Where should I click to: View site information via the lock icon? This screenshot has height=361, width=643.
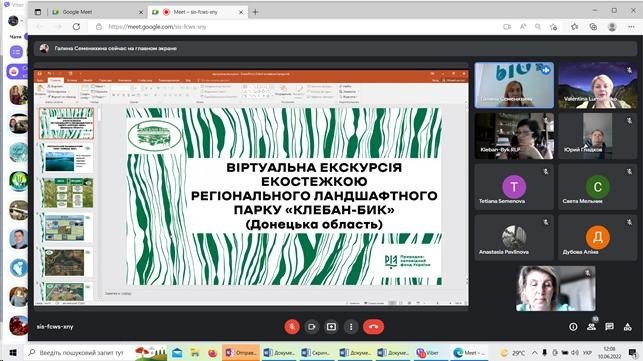click(99, 27)
